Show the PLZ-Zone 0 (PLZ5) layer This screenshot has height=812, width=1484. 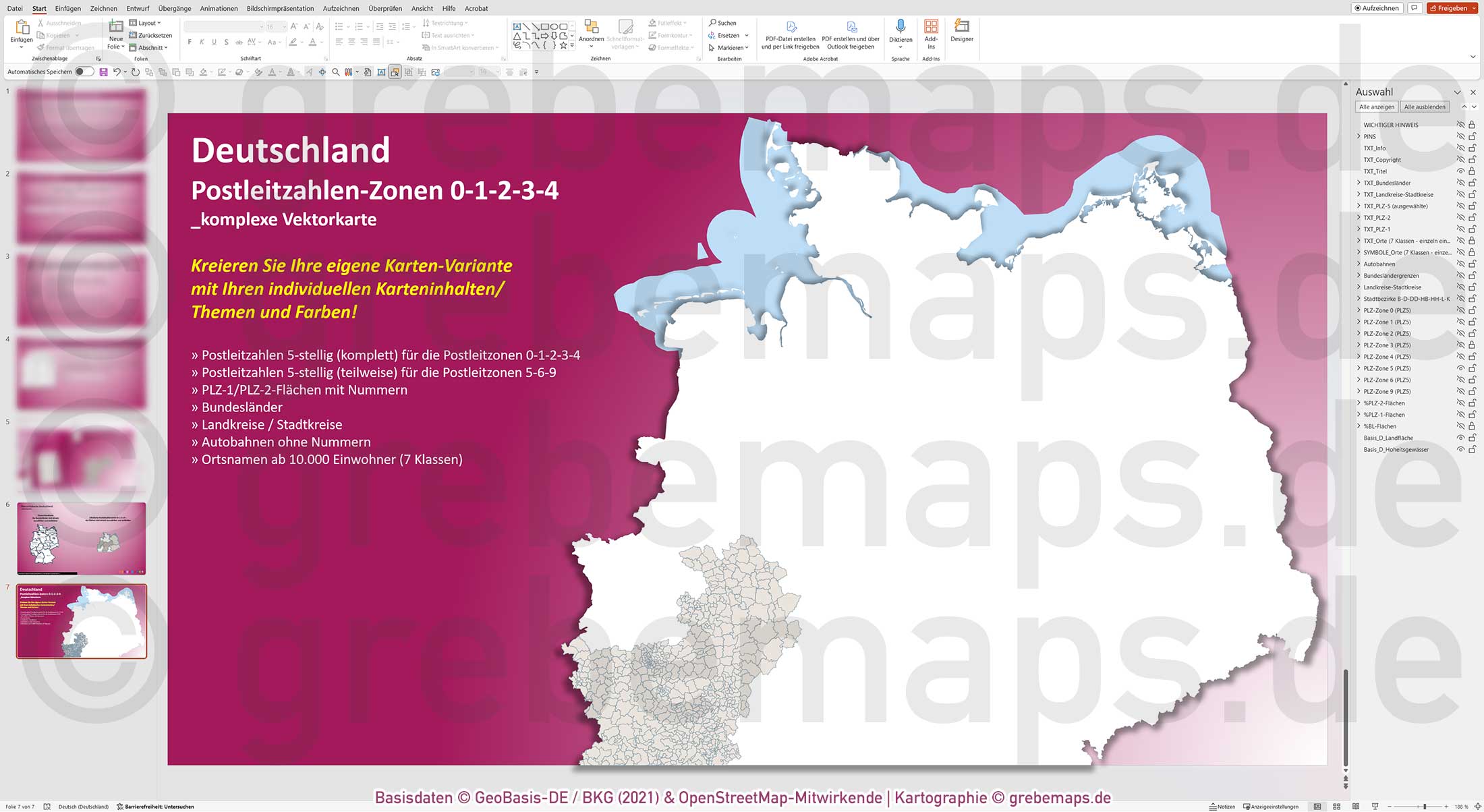[1460, 310]
